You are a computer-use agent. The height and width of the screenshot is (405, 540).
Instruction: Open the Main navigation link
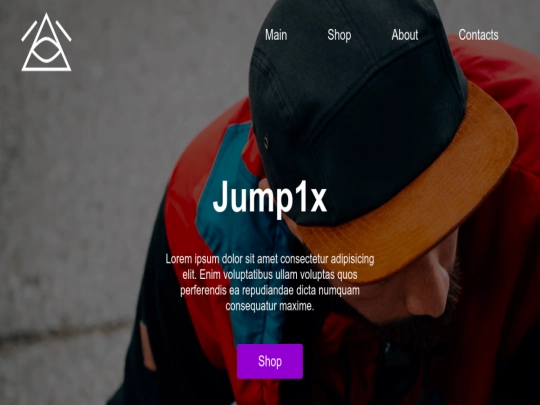[x=276, y=35]
